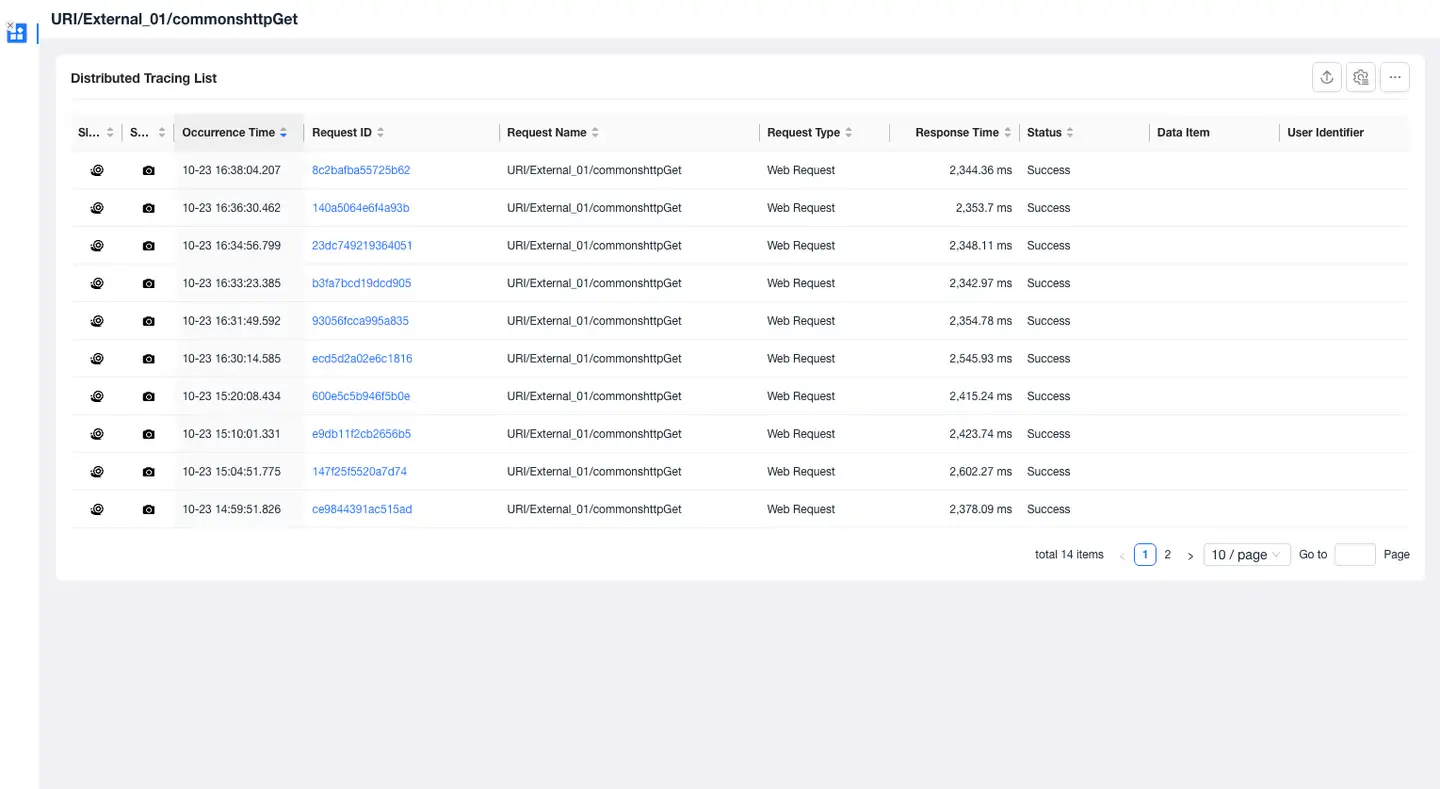Viewport: 1440px width, 789px height.
Task: Click the camera snapshot icon on the 16:36:30 row
Action: click(x=148, y=208)
